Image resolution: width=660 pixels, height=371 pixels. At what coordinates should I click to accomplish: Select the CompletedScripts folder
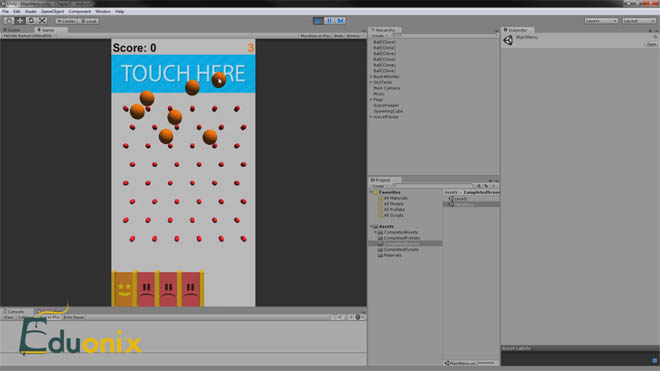[401, 250]
